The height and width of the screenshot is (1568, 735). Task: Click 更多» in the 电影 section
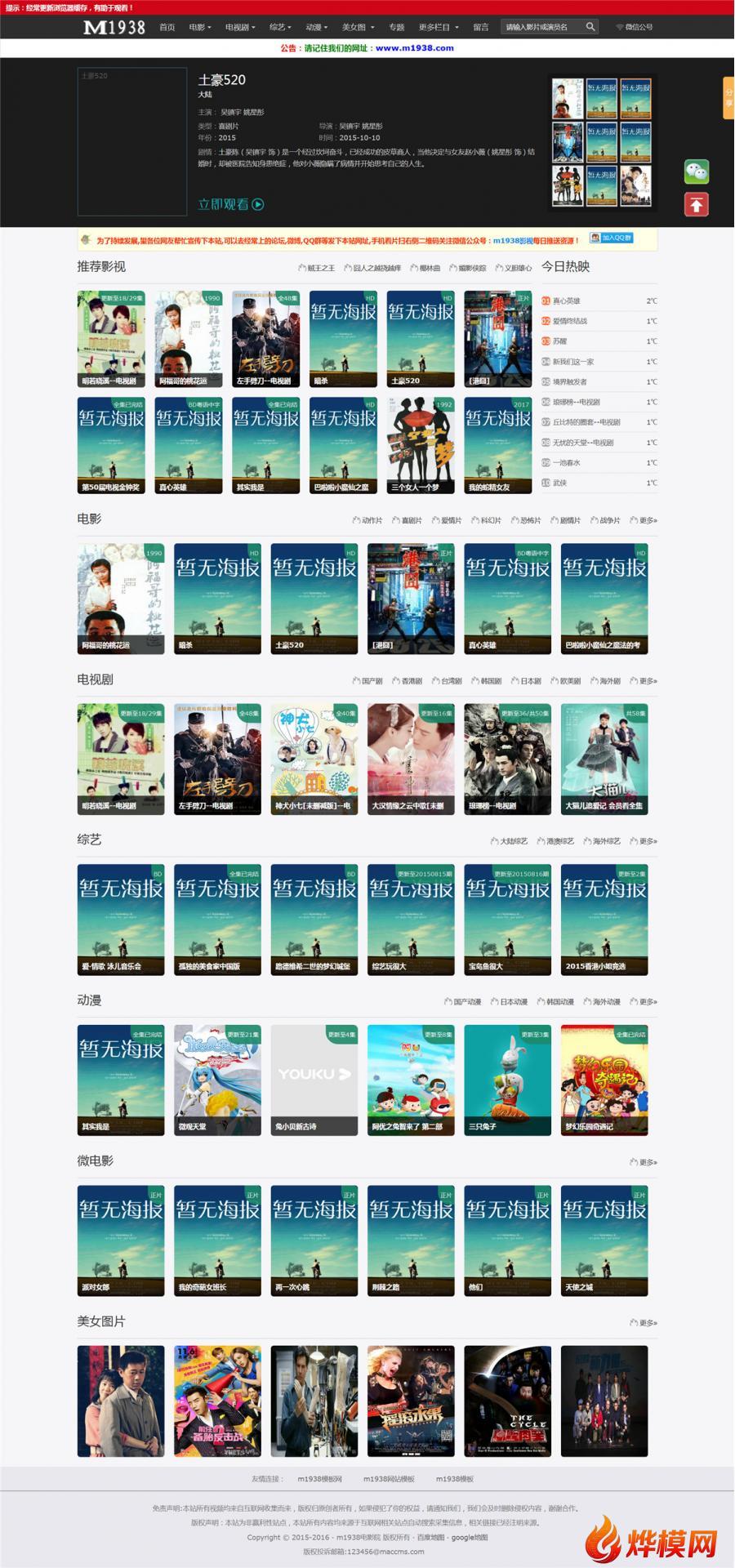(648, 520)
